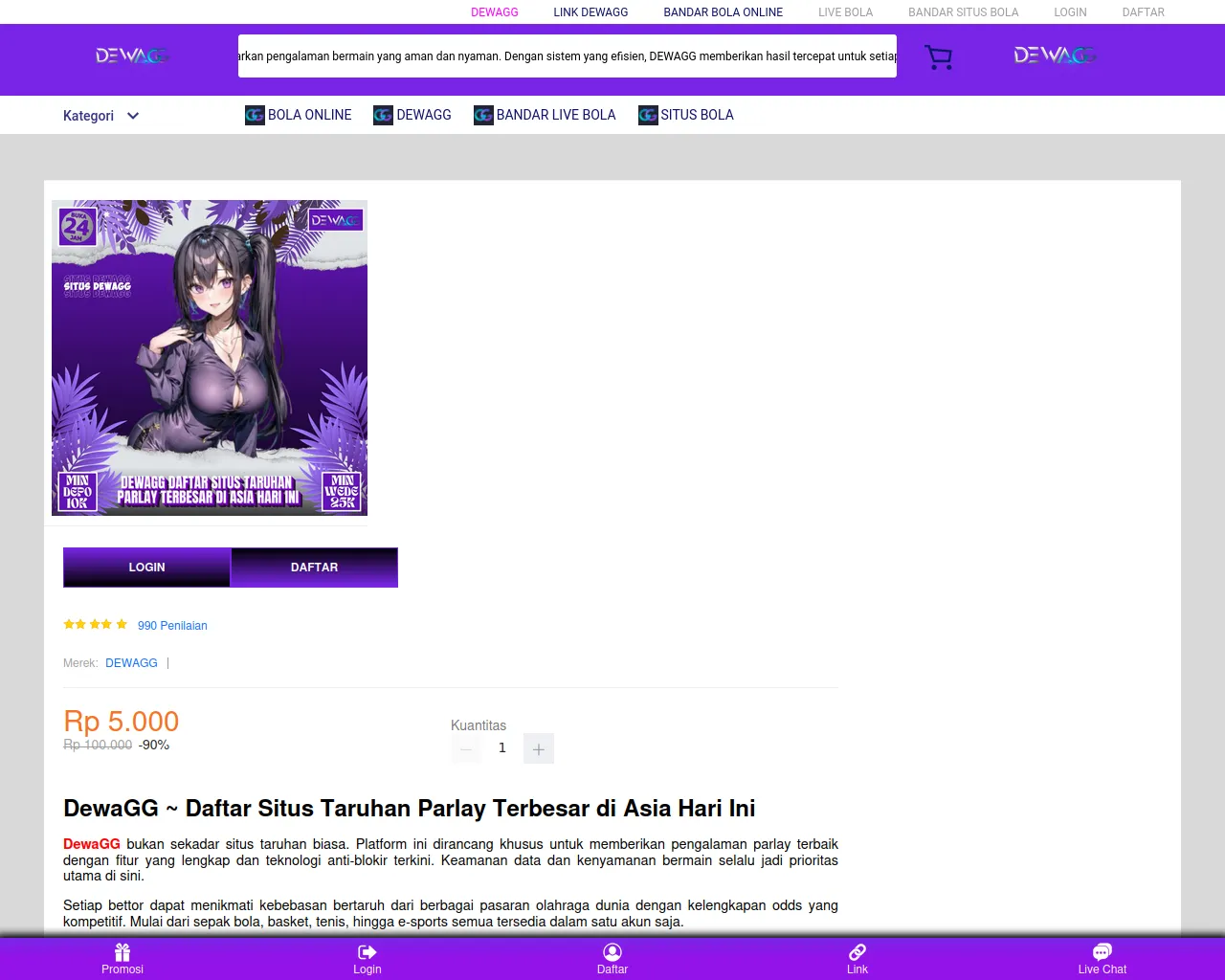
Task: Increase quantity with the plus button
Action: (539, 748)
